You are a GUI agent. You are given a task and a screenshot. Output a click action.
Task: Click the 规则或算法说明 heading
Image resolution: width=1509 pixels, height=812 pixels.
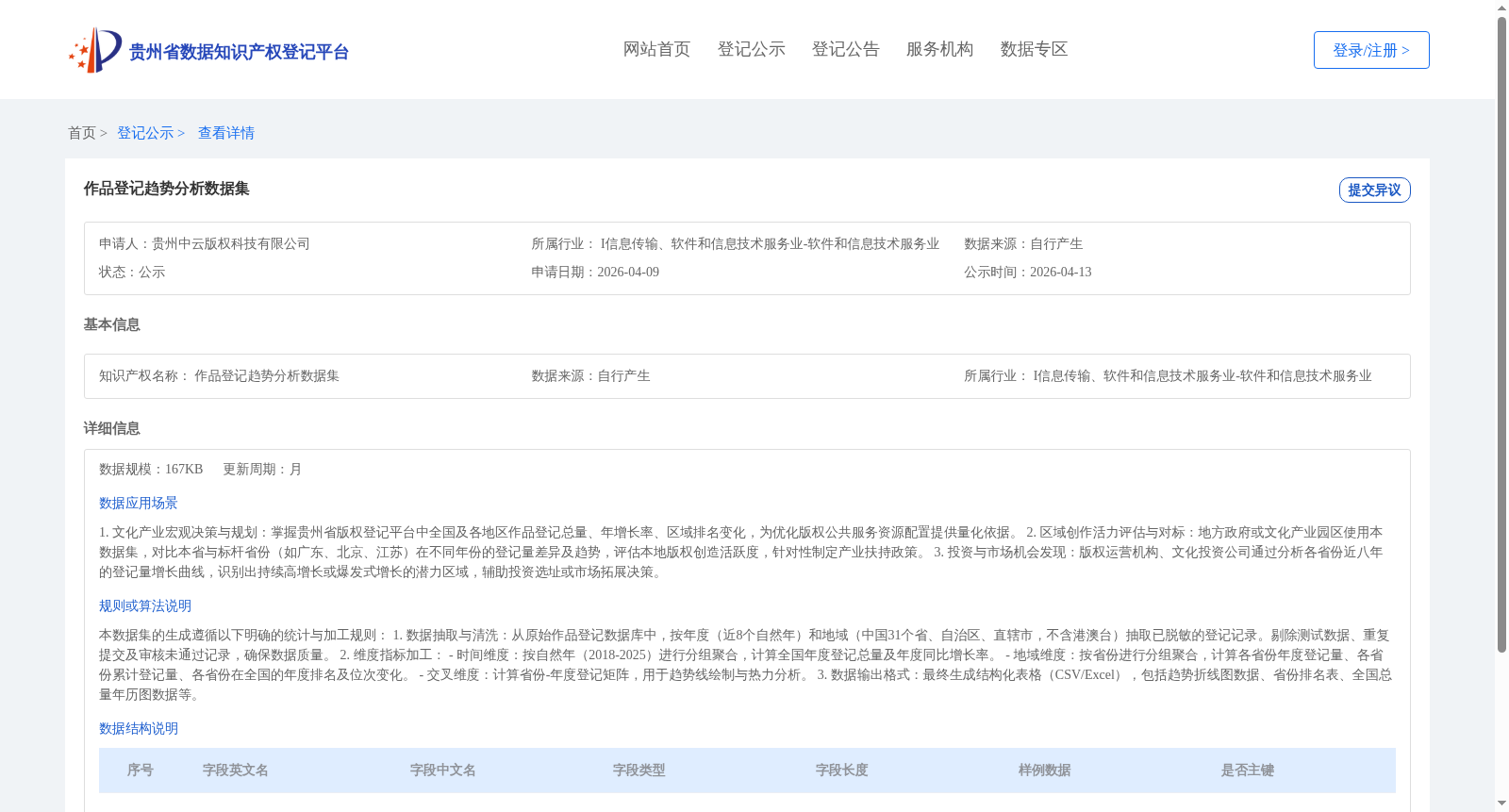pyautogui.click(x=145, y=605)
